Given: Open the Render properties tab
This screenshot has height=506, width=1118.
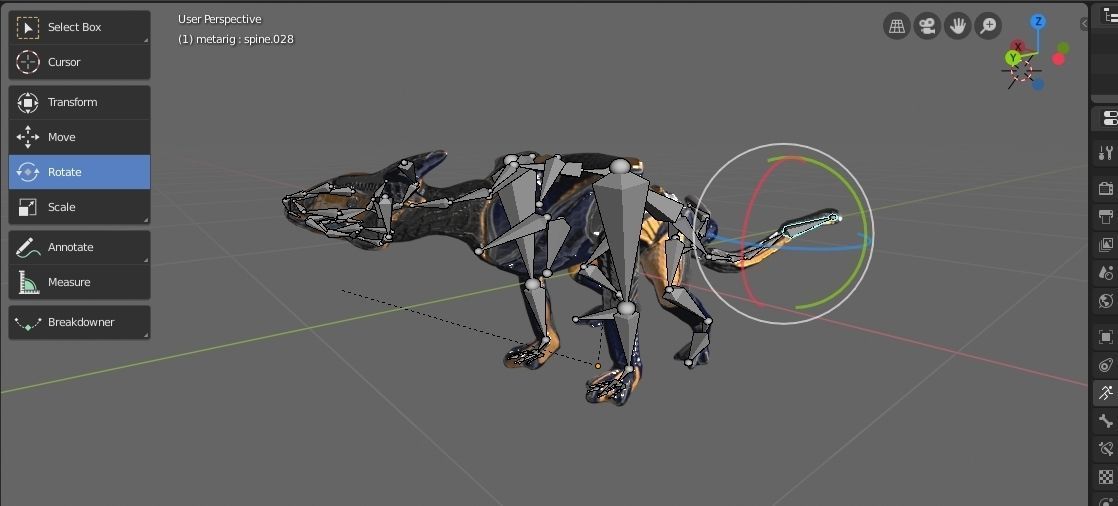Looking at the screenshot, I should [1106, 188].
